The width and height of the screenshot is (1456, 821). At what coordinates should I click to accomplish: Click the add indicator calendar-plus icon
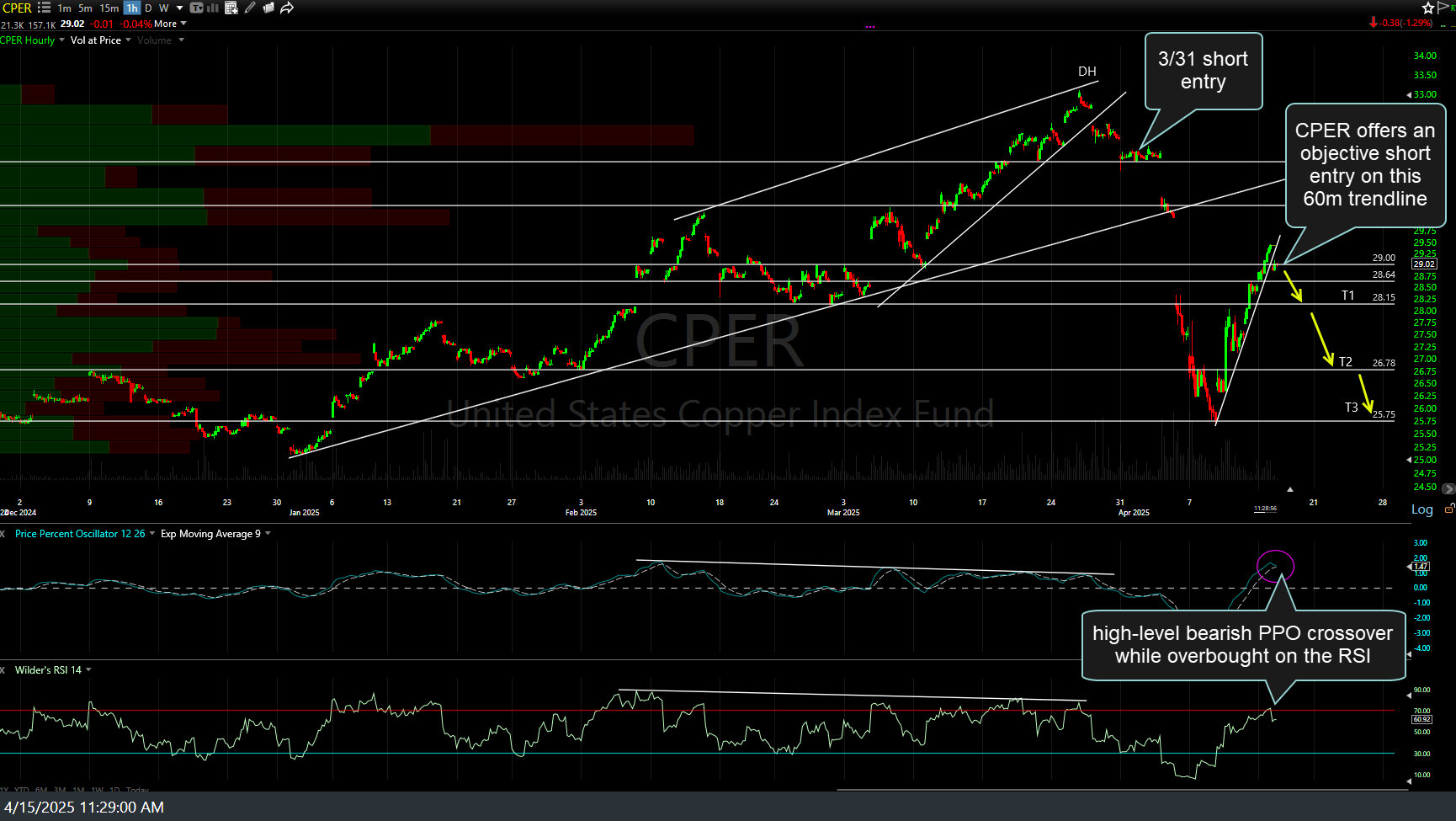[x=231, y=8]
